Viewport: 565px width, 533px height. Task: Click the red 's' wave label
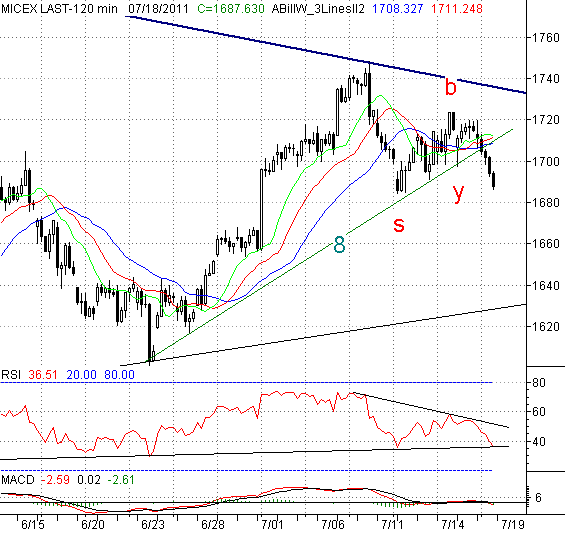coord(399,225)
